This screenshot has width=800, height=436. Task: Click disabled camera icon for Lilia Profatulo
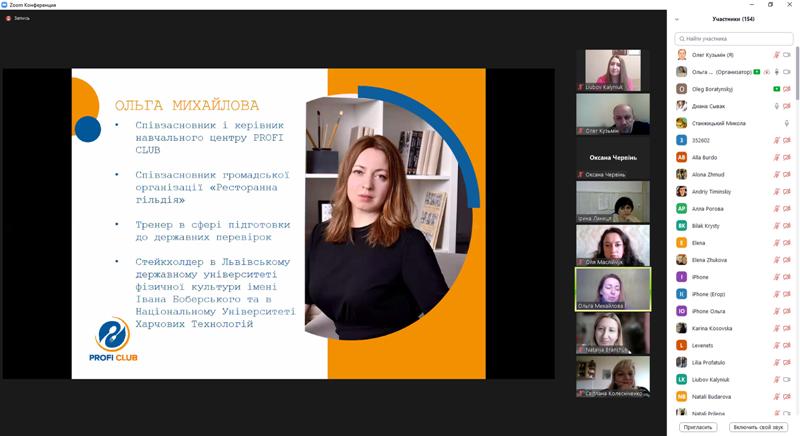pos(787,363)
